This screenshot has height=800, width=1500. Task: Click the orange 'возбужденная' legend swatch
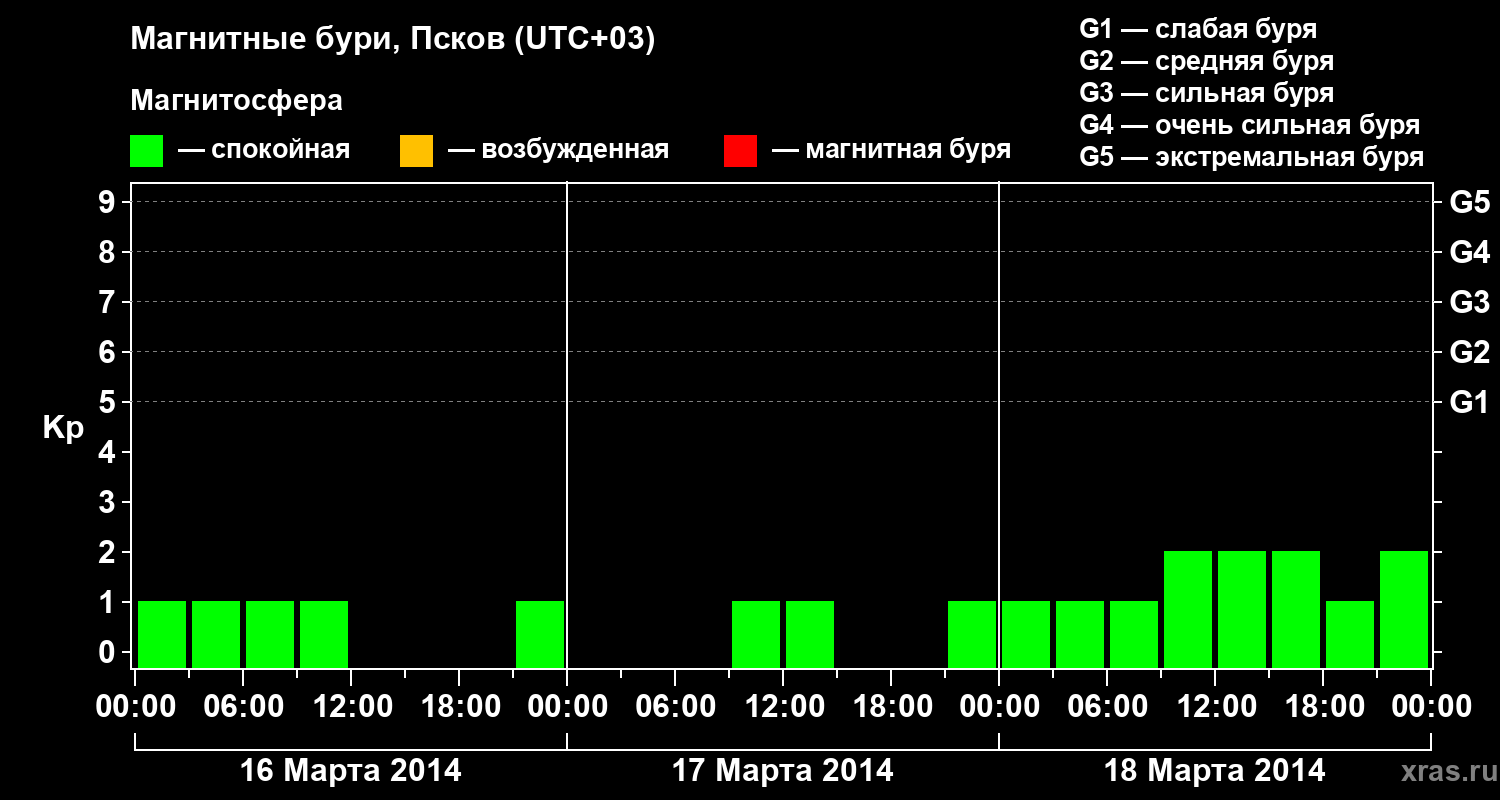416,151
